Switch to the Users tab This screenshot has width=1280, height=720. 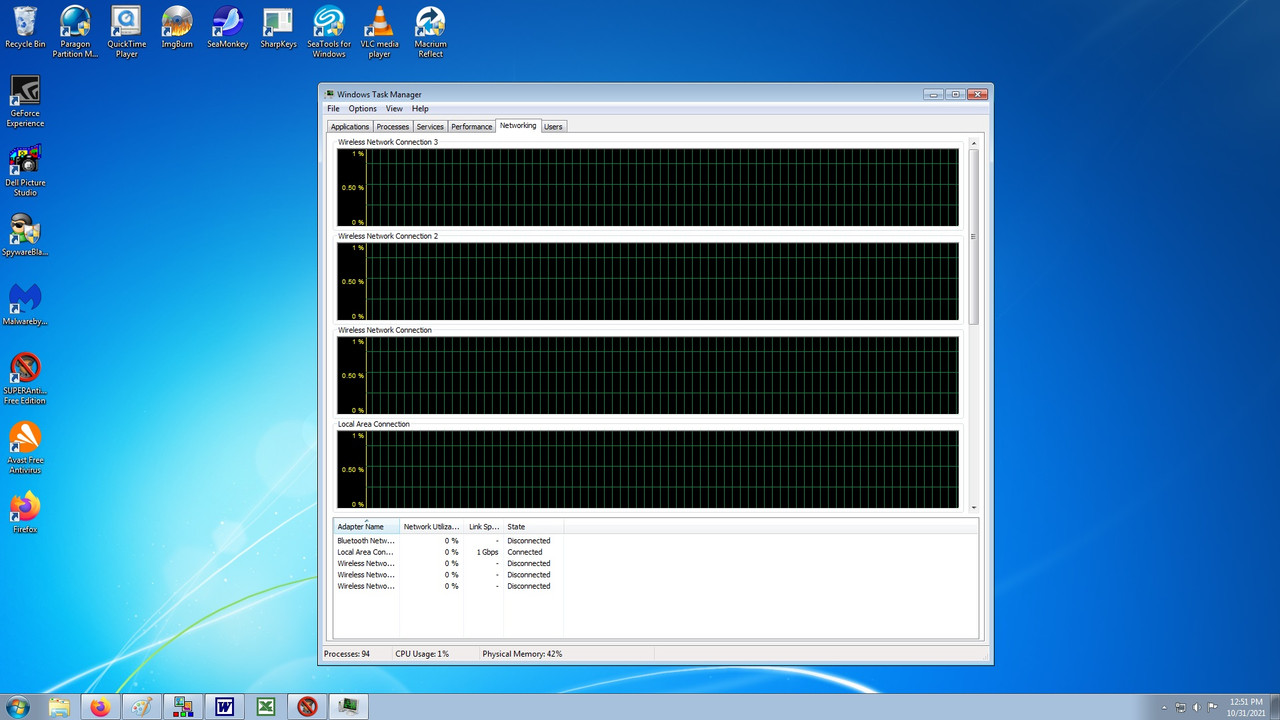[x=553, y=127]
